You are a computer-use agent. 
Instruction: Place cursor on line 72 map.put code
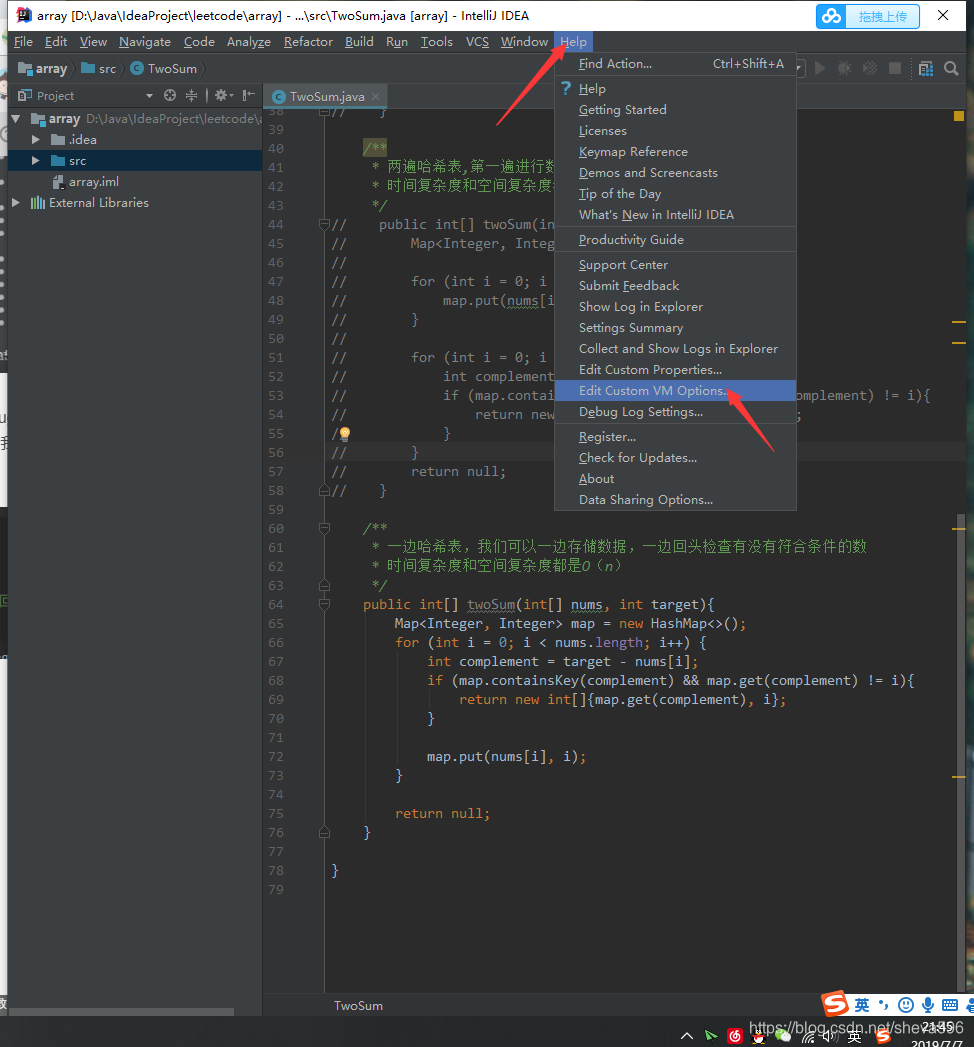point(506,757)
